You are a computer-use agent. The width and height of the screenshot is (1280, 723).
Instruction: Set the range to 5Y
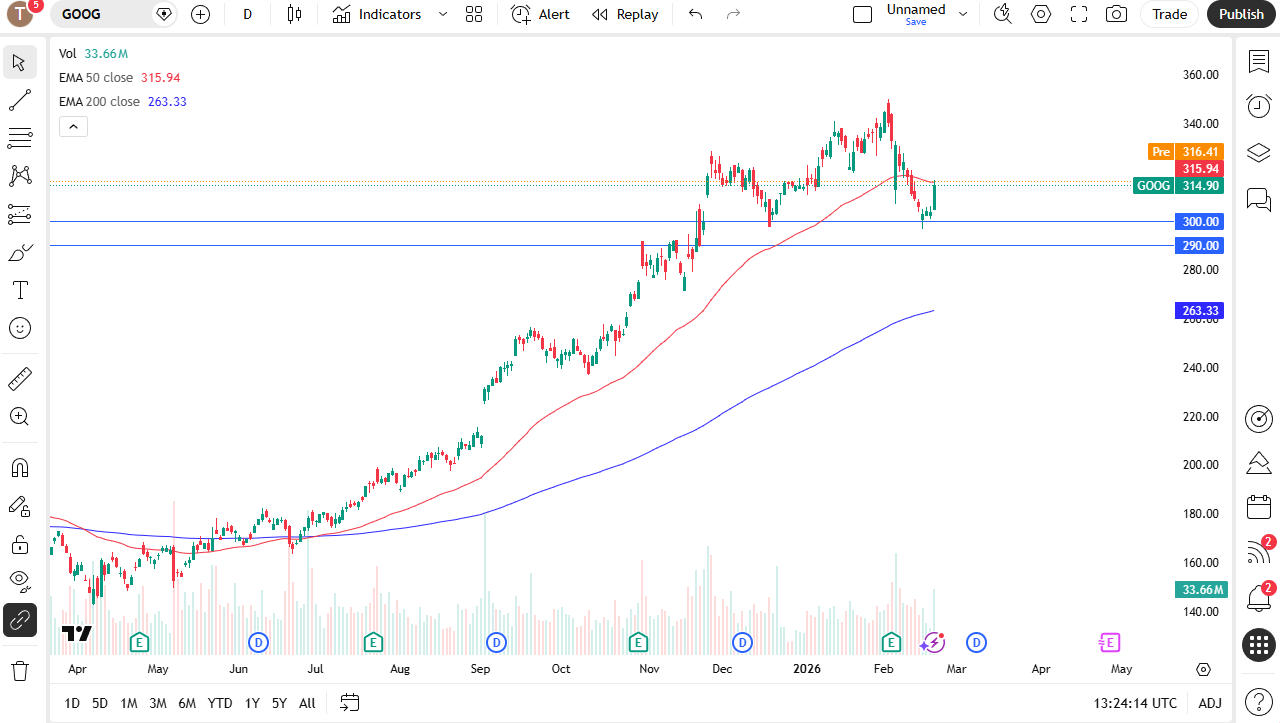(x=279, y=703)
